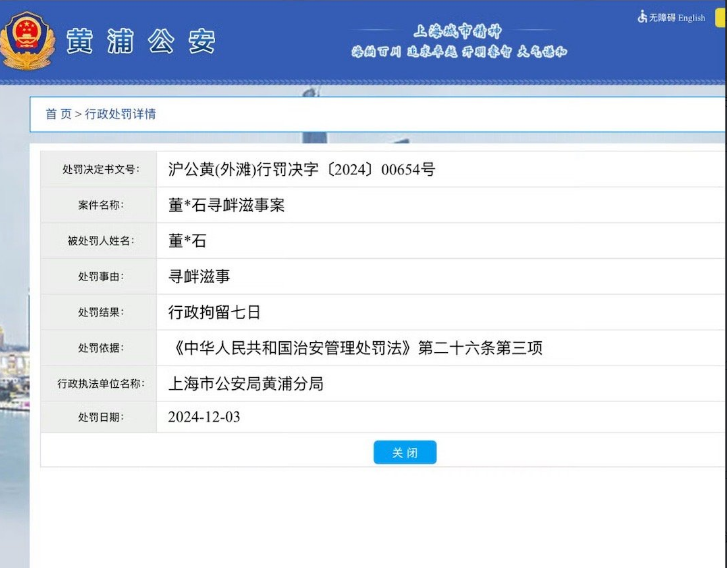The width and height of the screenshot is (727, 568).
Task: Click the document number 沪公黄(外滩)行罚决字 value
Action: [301, 169]
